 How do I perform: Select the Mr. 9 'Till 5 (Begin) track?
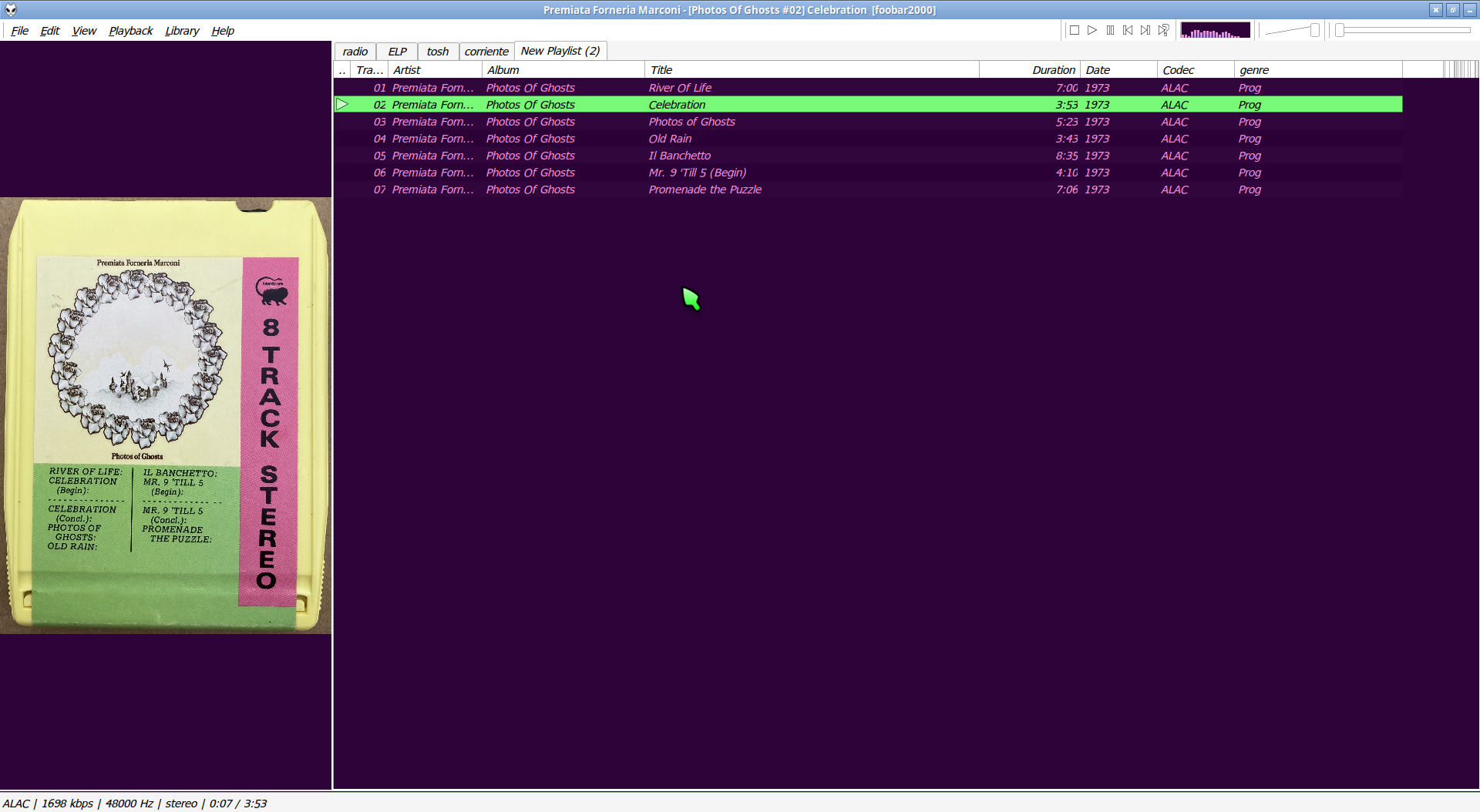point(868,173)
